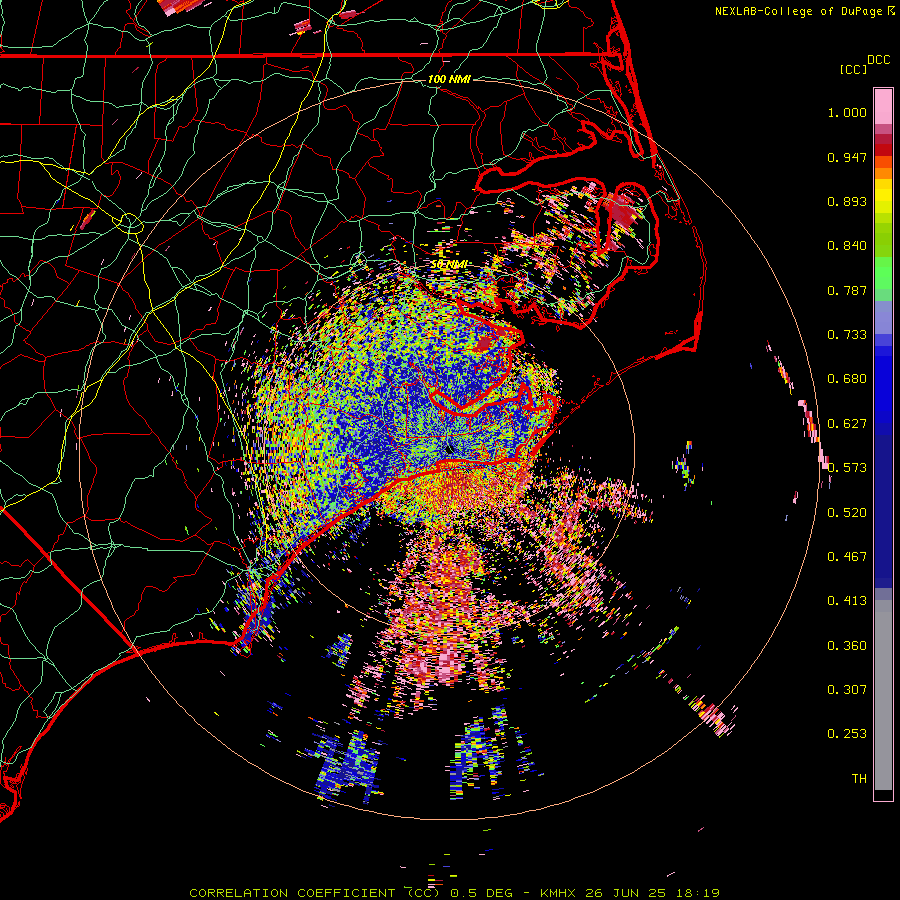This screenshot has width=900, height=900.
Task: Click the KMHX station identifier
Action: (560, 893)
